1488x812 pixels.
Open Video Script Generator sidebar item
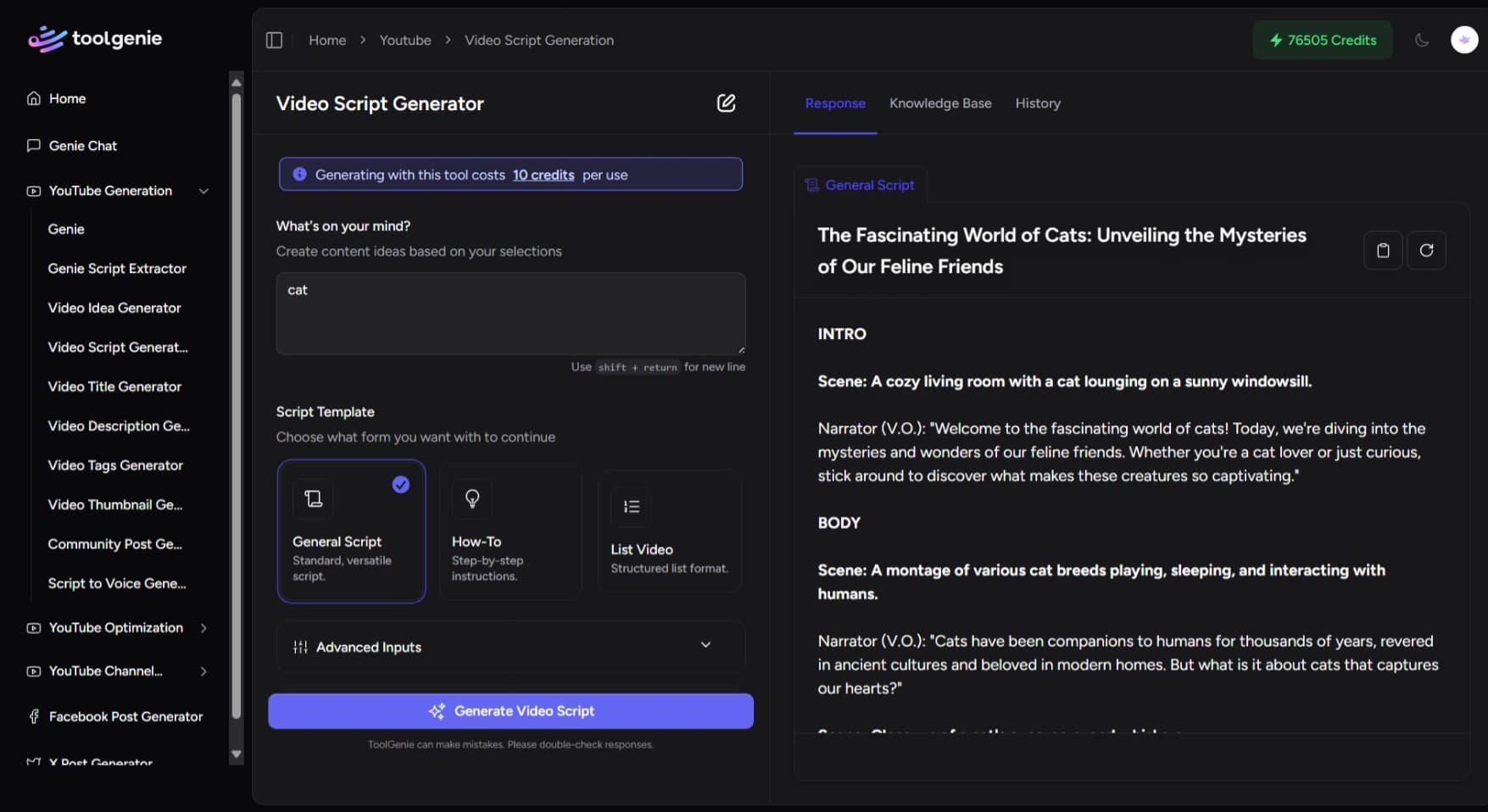(x=118, y=348)
